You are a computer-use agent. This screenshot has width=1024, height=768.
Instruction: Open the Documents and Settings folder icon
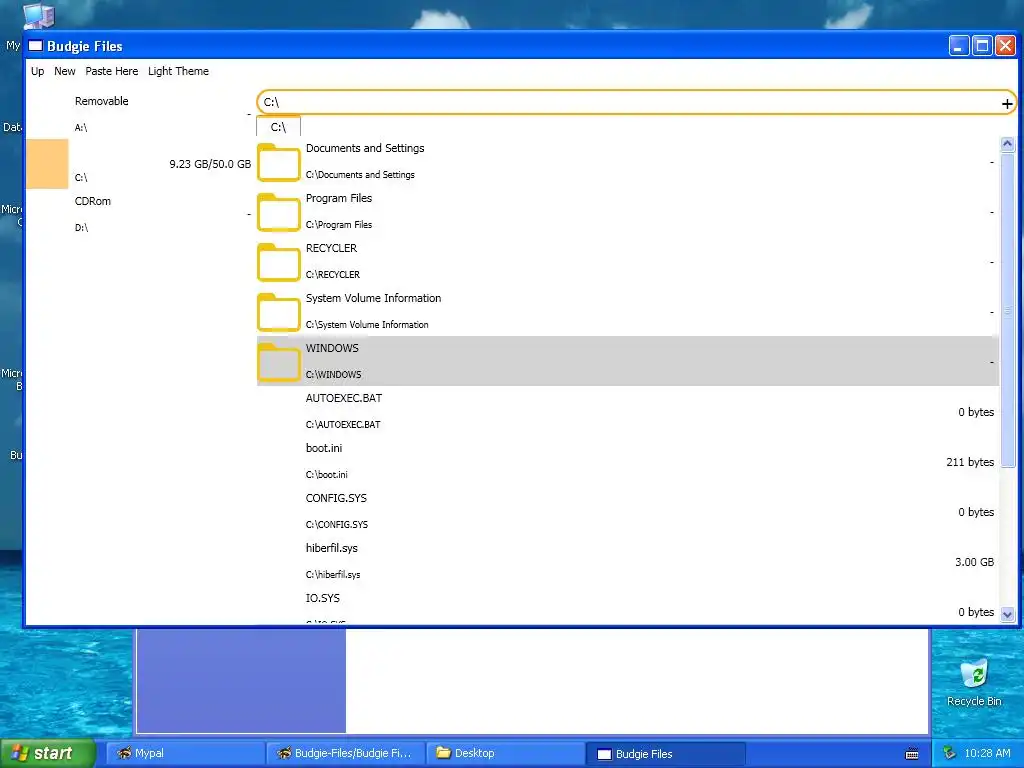coord(278,162)
